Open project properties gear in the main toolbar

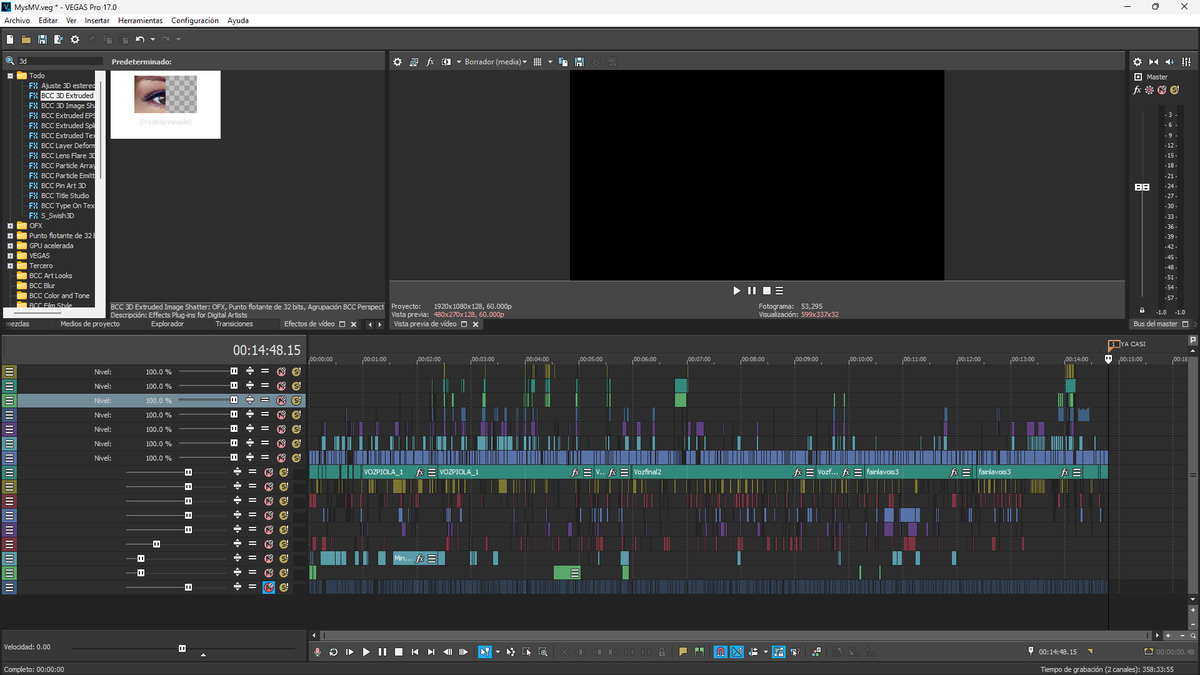point(75,39)
